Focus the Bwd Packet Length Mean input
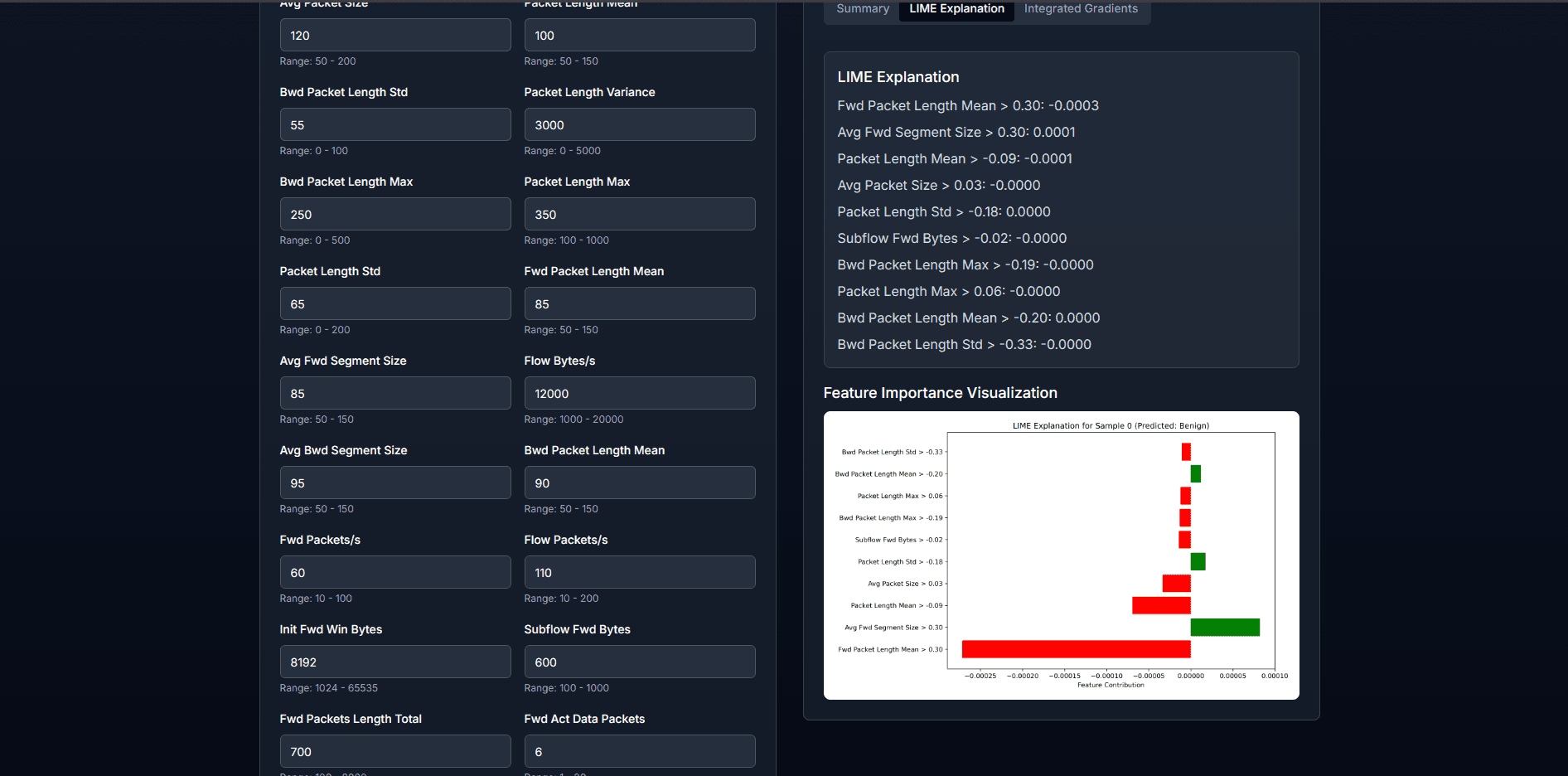Viewport: 1568px width, 776px height. pyautogui.click(x=640, y=483)
